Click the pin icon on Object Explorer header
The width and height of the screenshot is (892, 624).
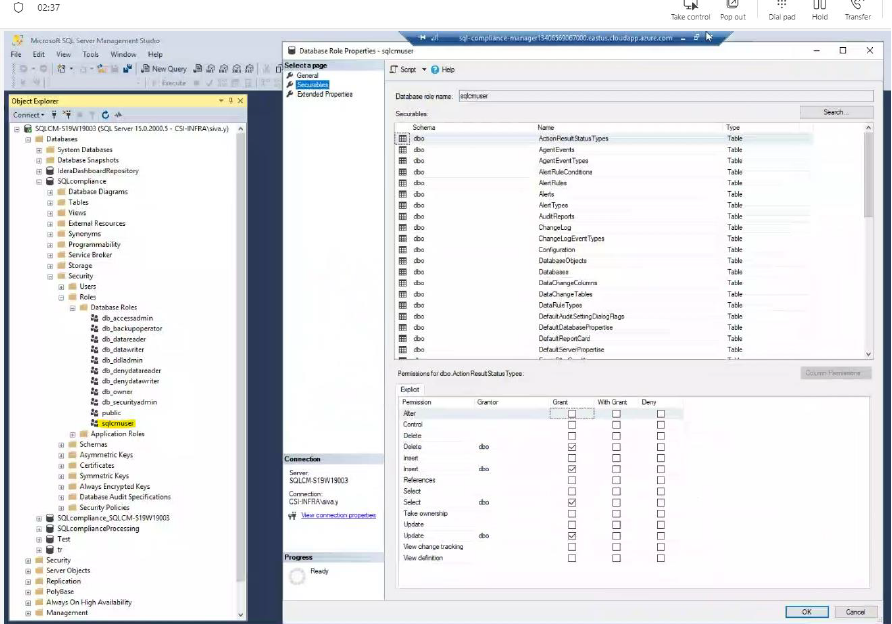pos(231,101)
